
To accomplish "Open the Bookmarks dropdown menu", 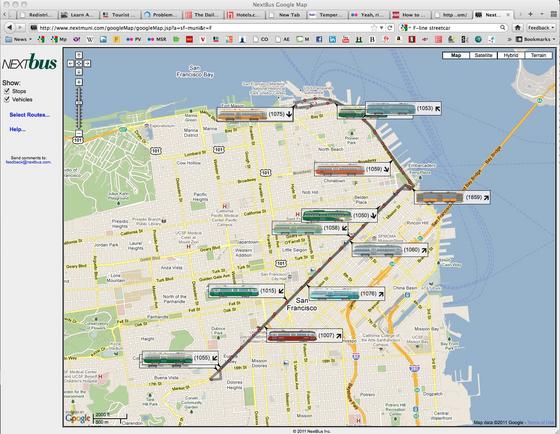I will 536,39.
